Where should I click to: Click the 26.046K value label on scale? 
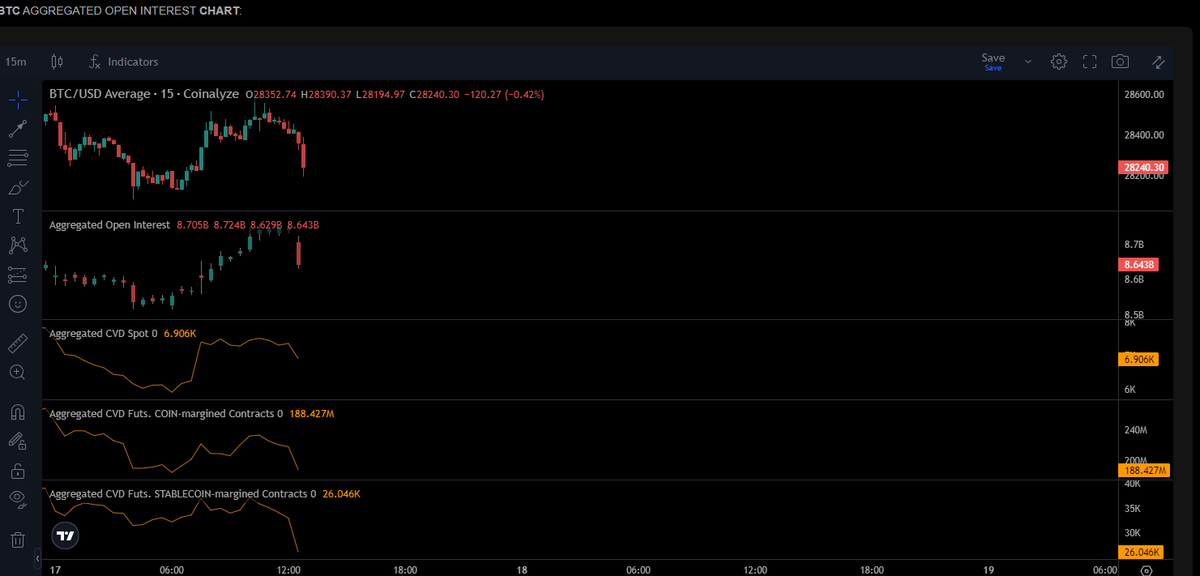coord(1142,552)
